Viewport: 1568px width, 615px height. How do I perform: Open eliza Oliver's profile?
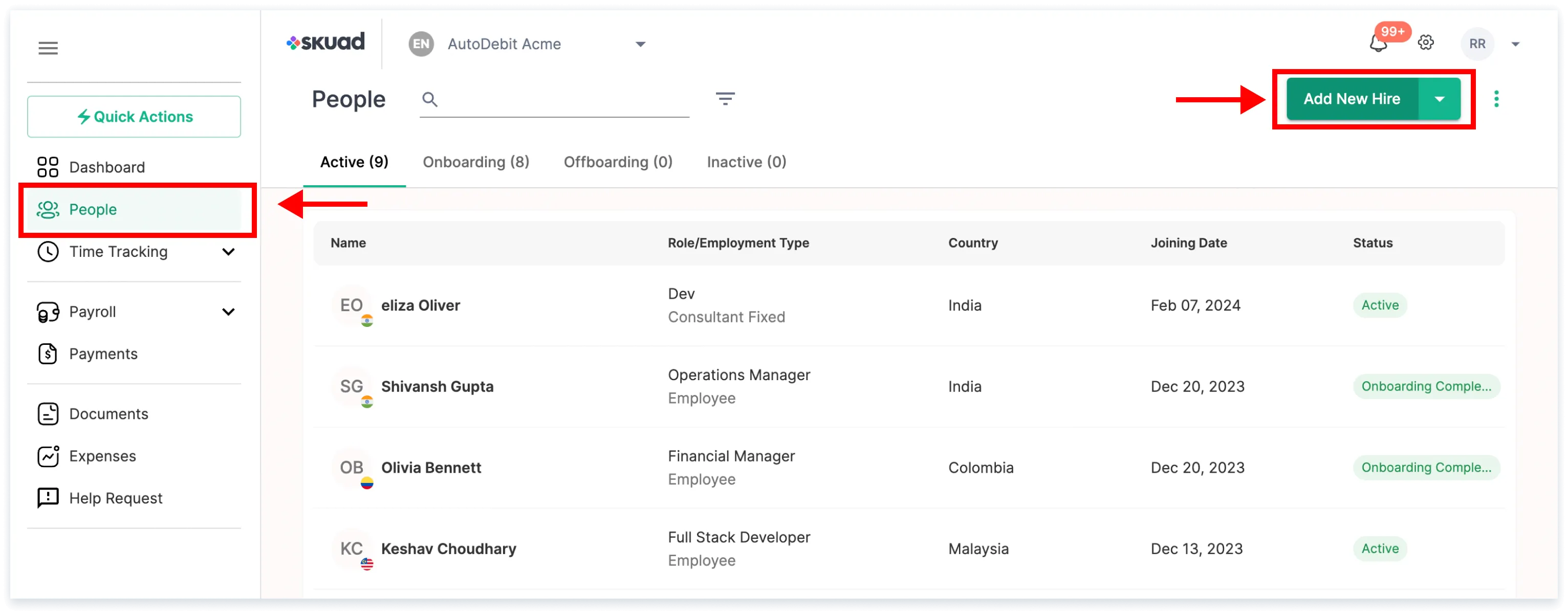421,305
